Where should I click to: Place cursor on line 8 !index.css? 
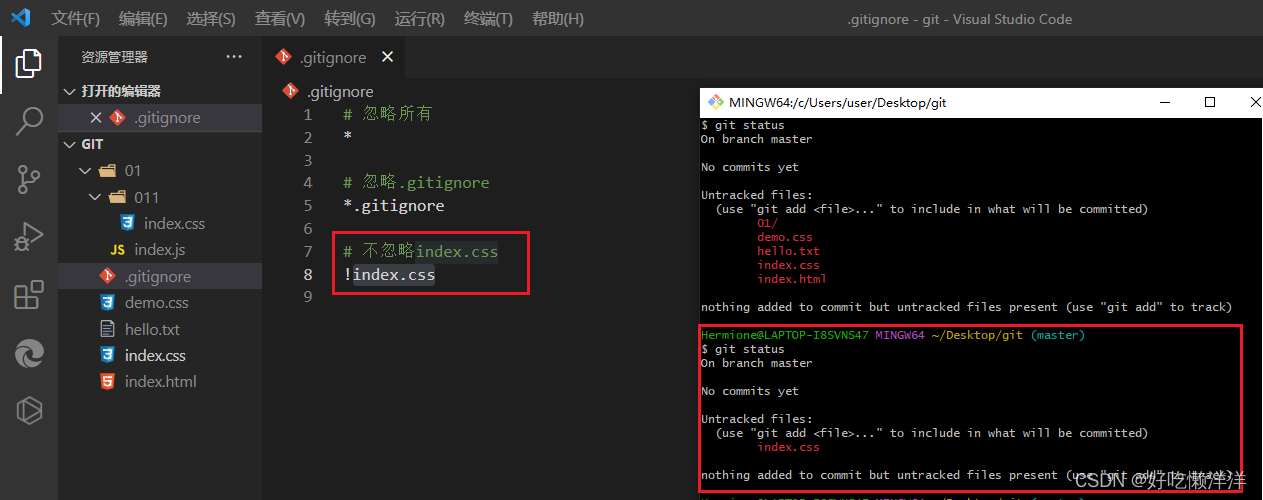389,274
